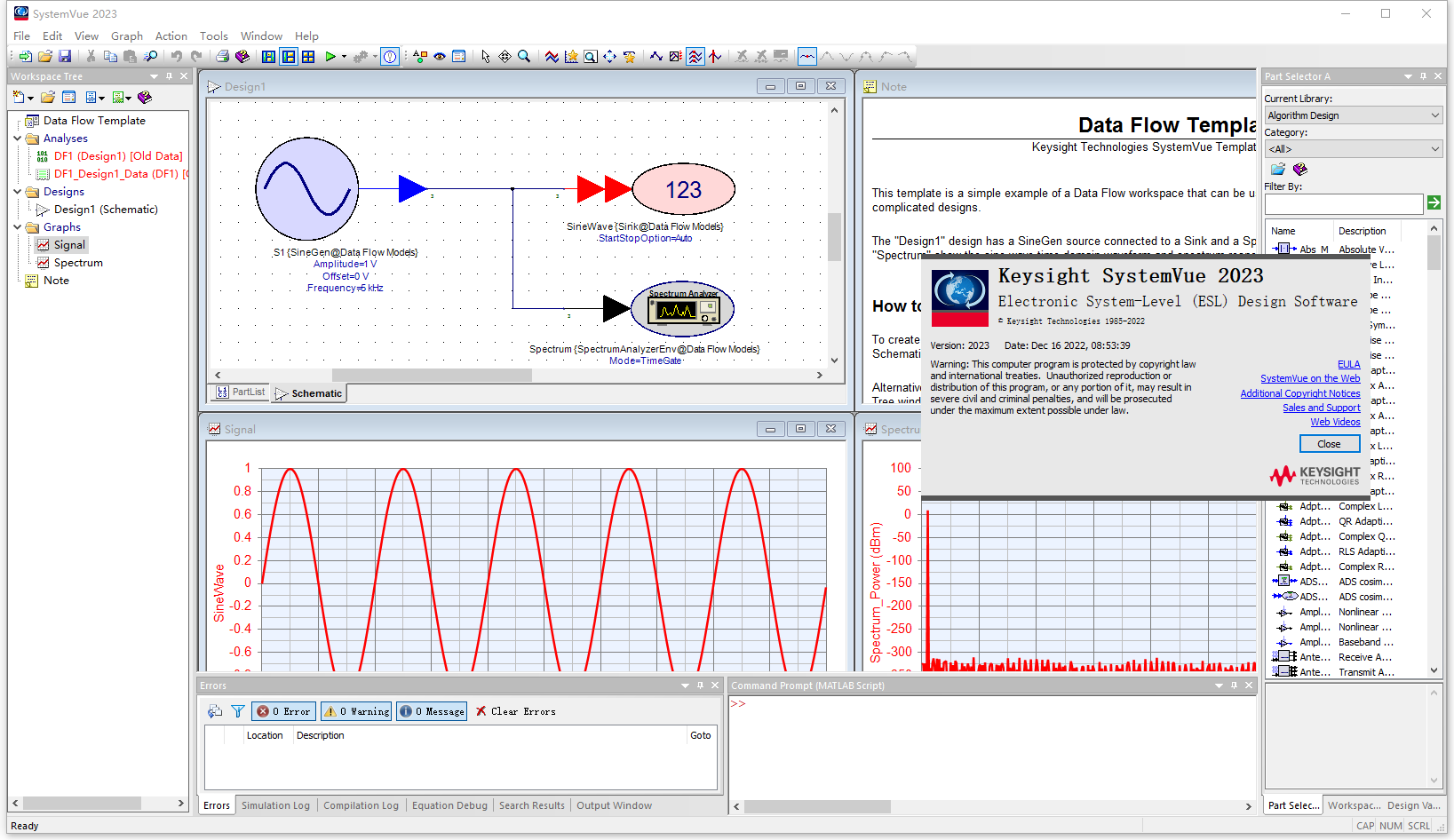Viewport: 1454px width, 840px height.
Task: Toggle the highlighted info circle toolbar button
Action: coord(390,57)
